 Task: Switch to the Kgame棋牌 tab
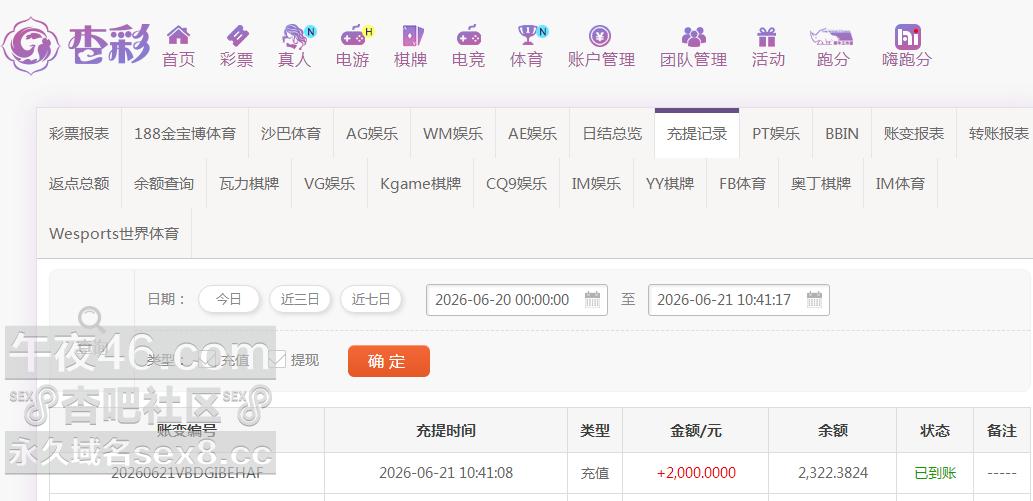tap(421, 183)
